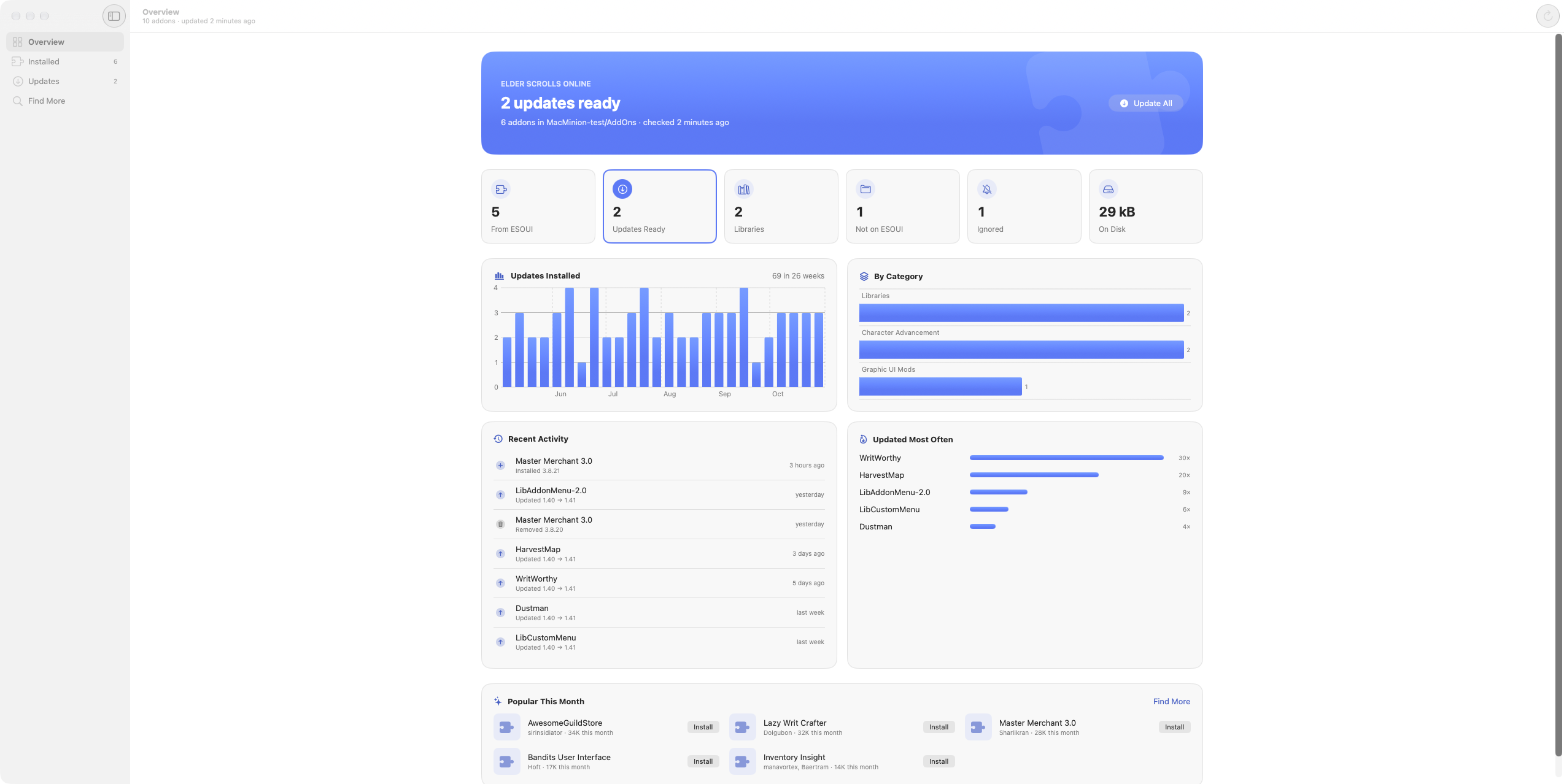Image resolution: width=1564 pixels, height=784 pixels.
Task: Go to Updates in the sidebar
Action: pos(65,81)
